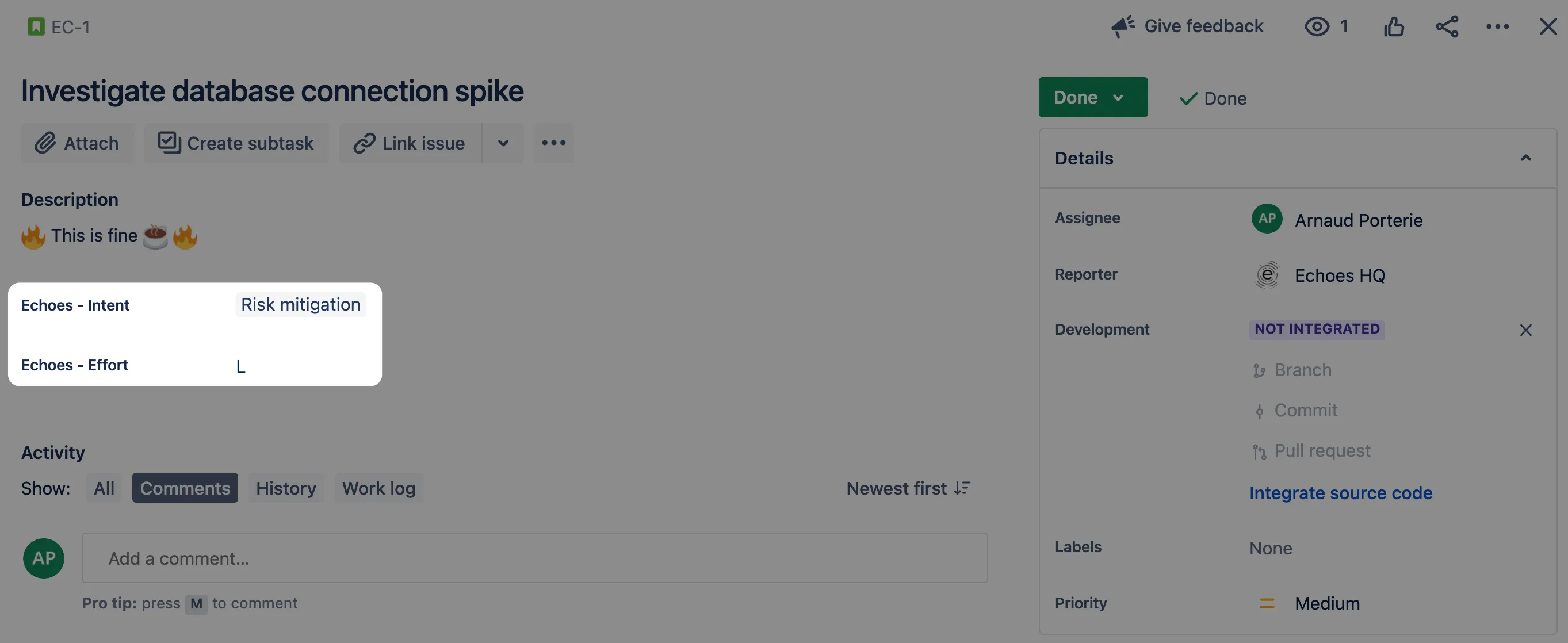
Task: Click the thumbs-up vote icon
Action: (x=1393, y=26)
